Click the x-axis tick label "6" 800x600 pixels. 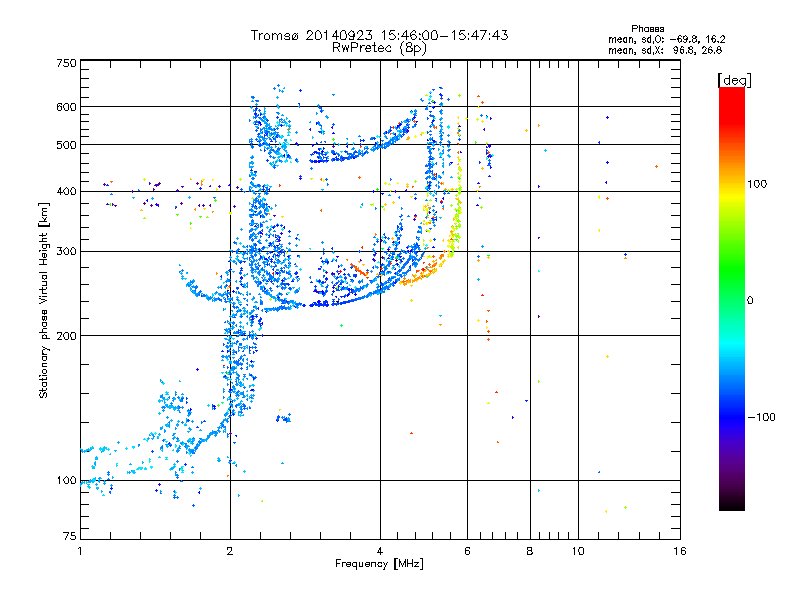[x=467, y=551]
